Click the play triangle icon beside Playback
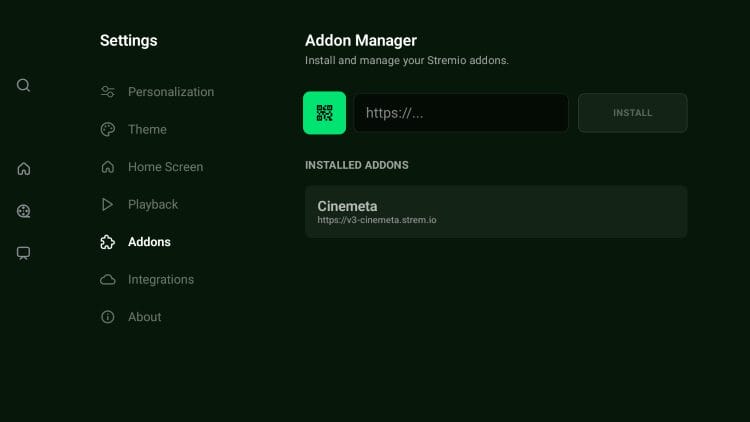750x422 pixels. pyautogui.click(x=108, y=205)
